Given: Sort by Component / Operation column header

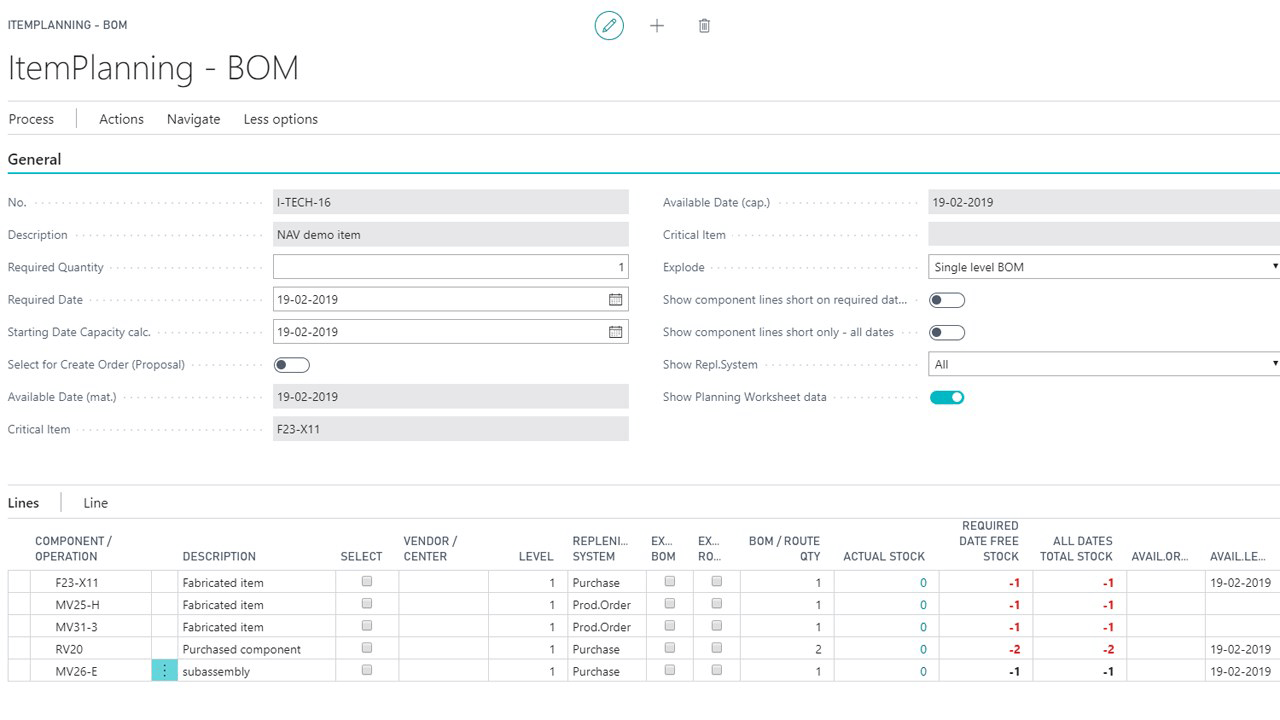Looking at the screenshot, I should 73,549.
